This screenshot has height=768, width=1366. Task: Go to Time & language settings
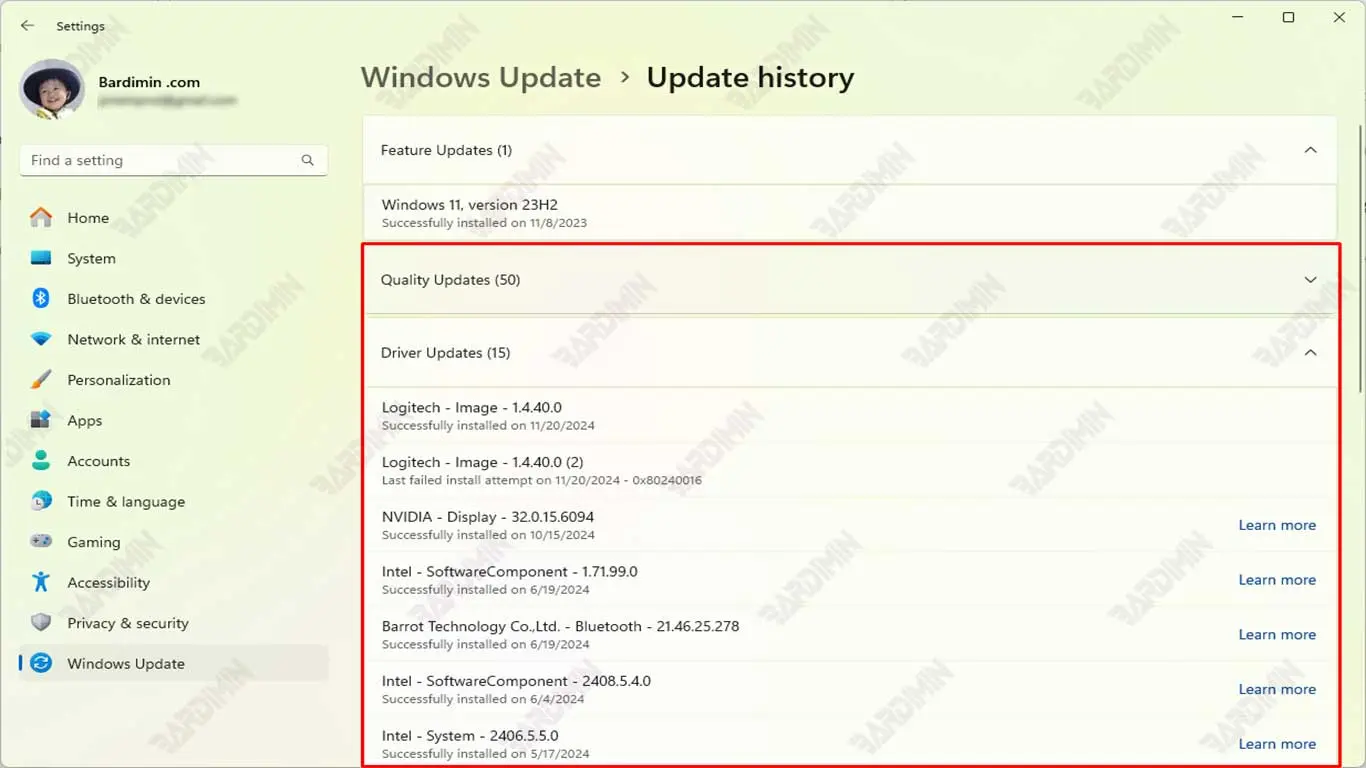click(125, 501)
